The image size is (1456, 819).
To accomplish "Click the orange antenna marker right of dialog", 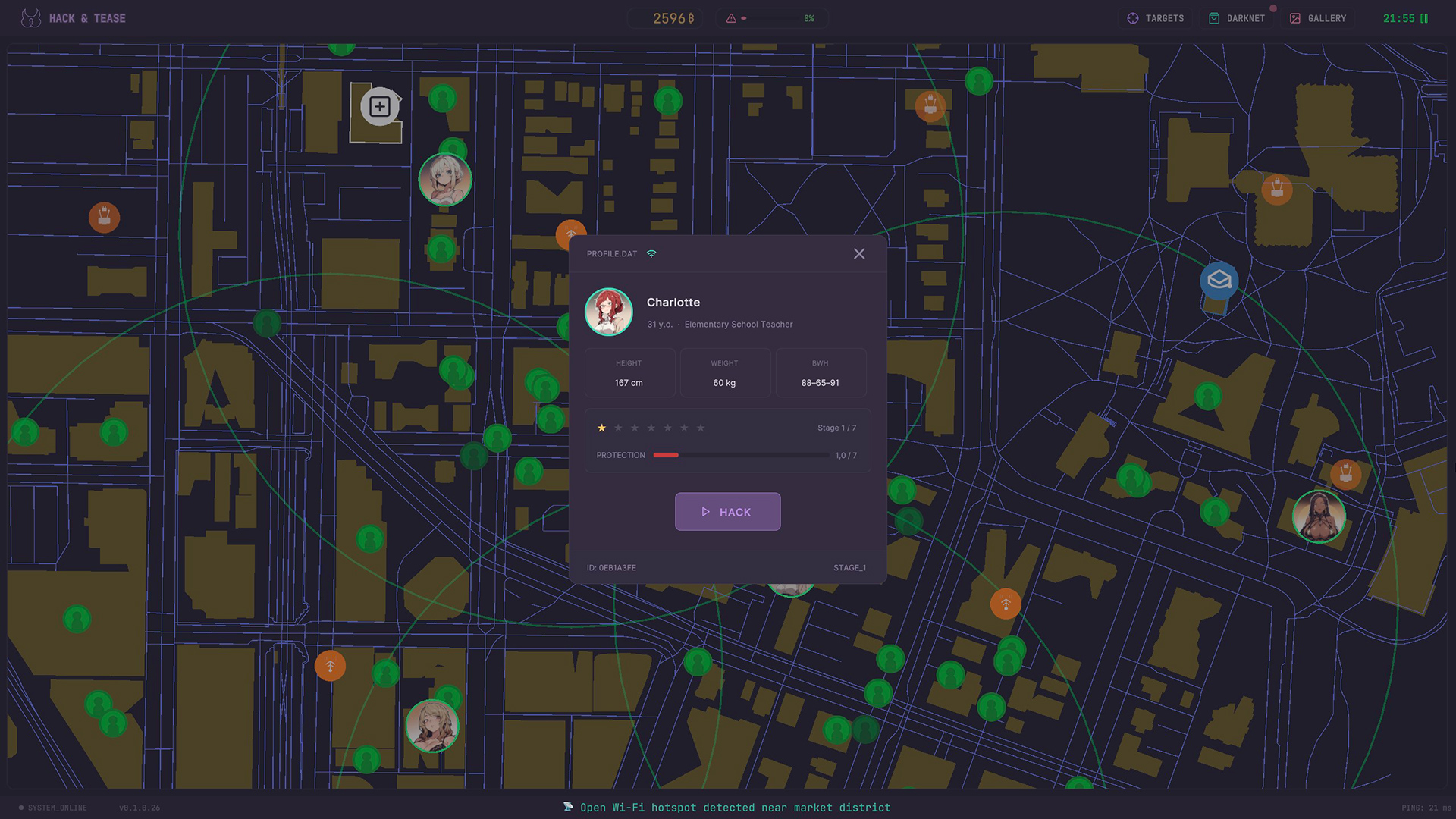I will [x=1006, y=604].
